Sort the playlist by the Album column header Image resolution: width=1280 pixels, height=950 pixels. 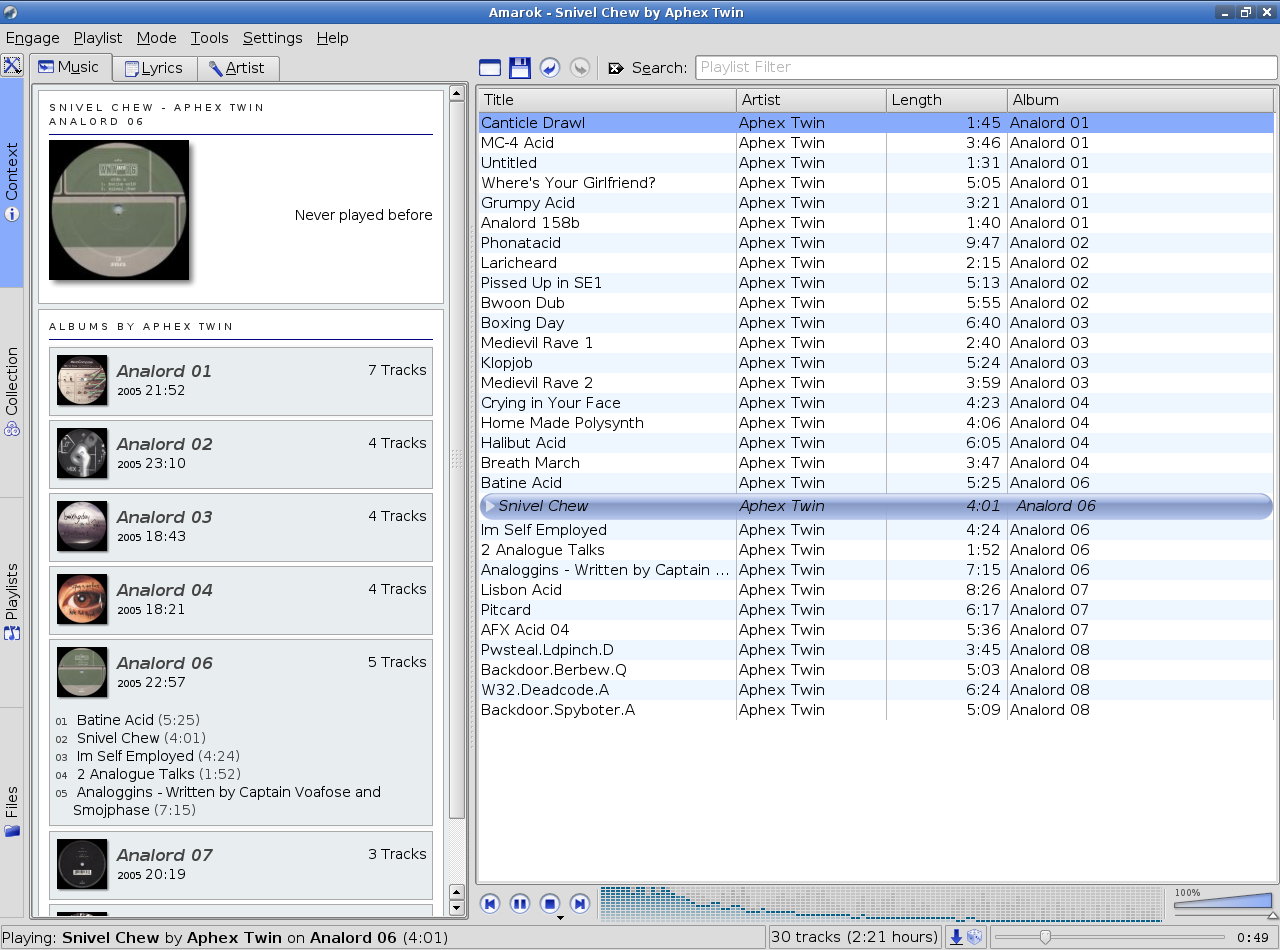pyautogui.click(x=1141, y=100)
